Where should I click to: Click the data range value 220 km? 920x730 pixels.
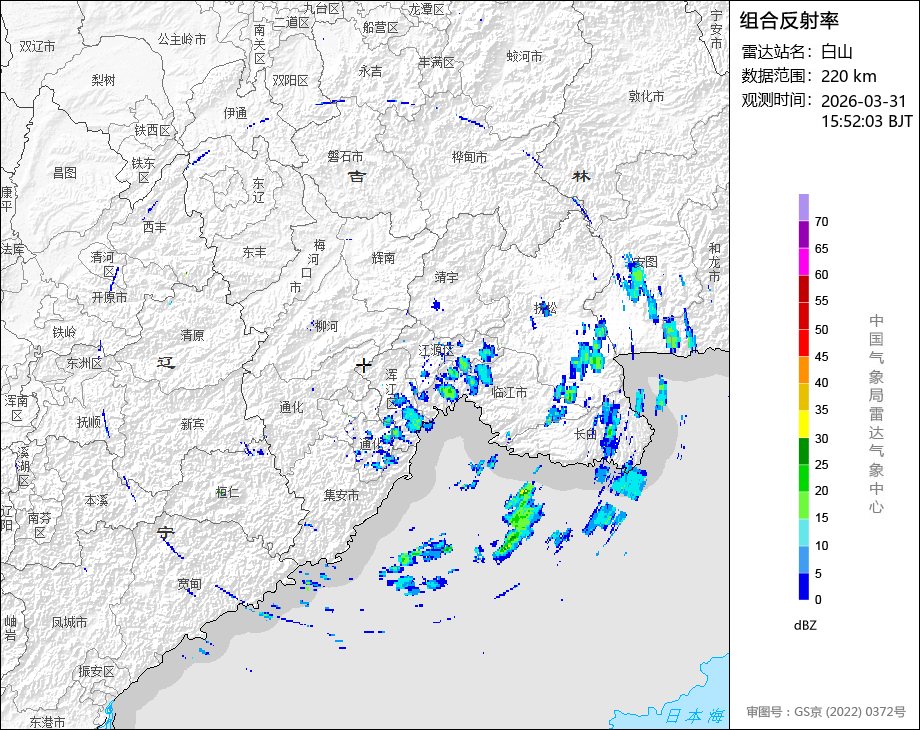tap(848, 76)
